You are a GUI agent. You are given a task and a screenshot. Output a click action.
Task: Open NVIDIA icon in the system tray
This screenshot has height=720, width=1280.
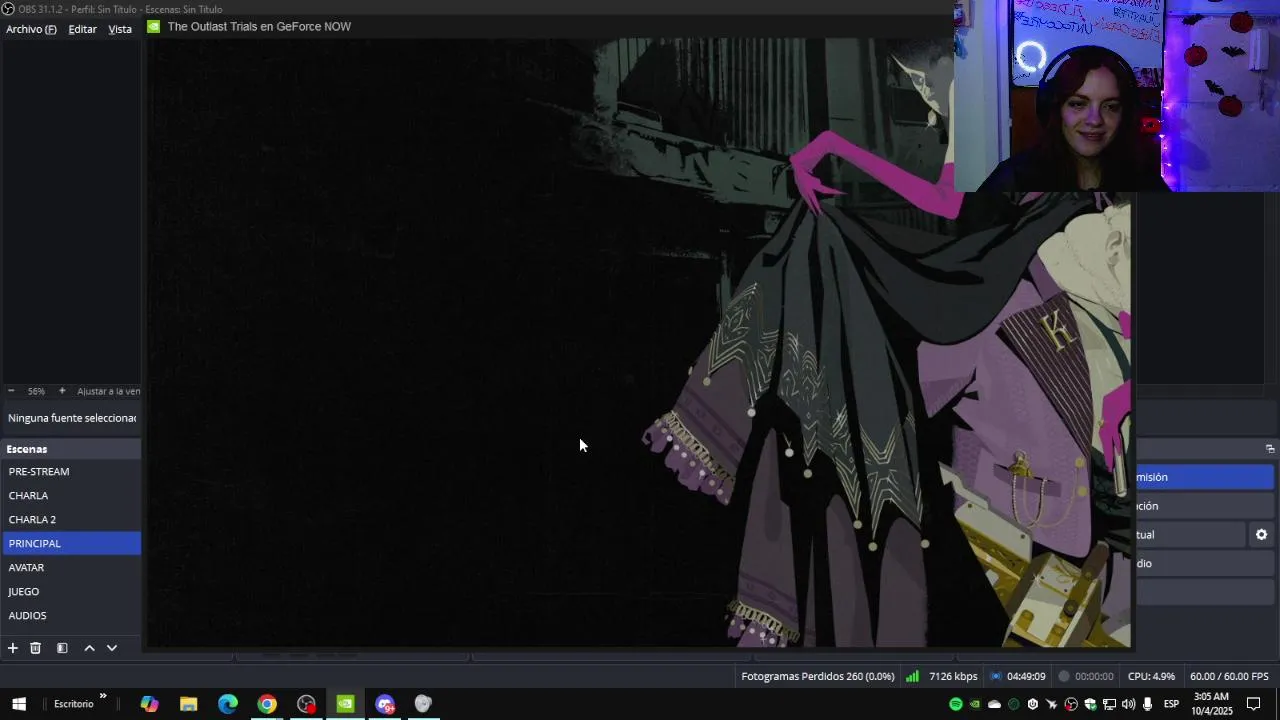[975, 704]
